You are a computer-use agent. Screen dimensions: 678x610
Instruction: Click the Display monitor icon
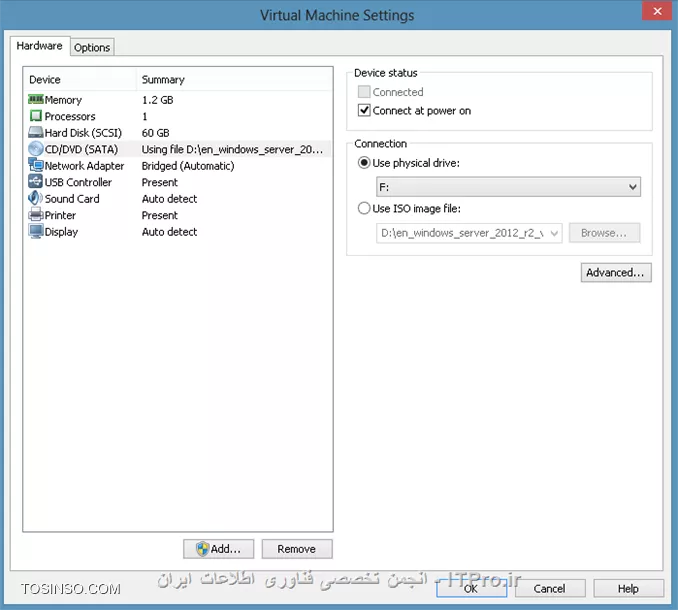pos(36,231)
